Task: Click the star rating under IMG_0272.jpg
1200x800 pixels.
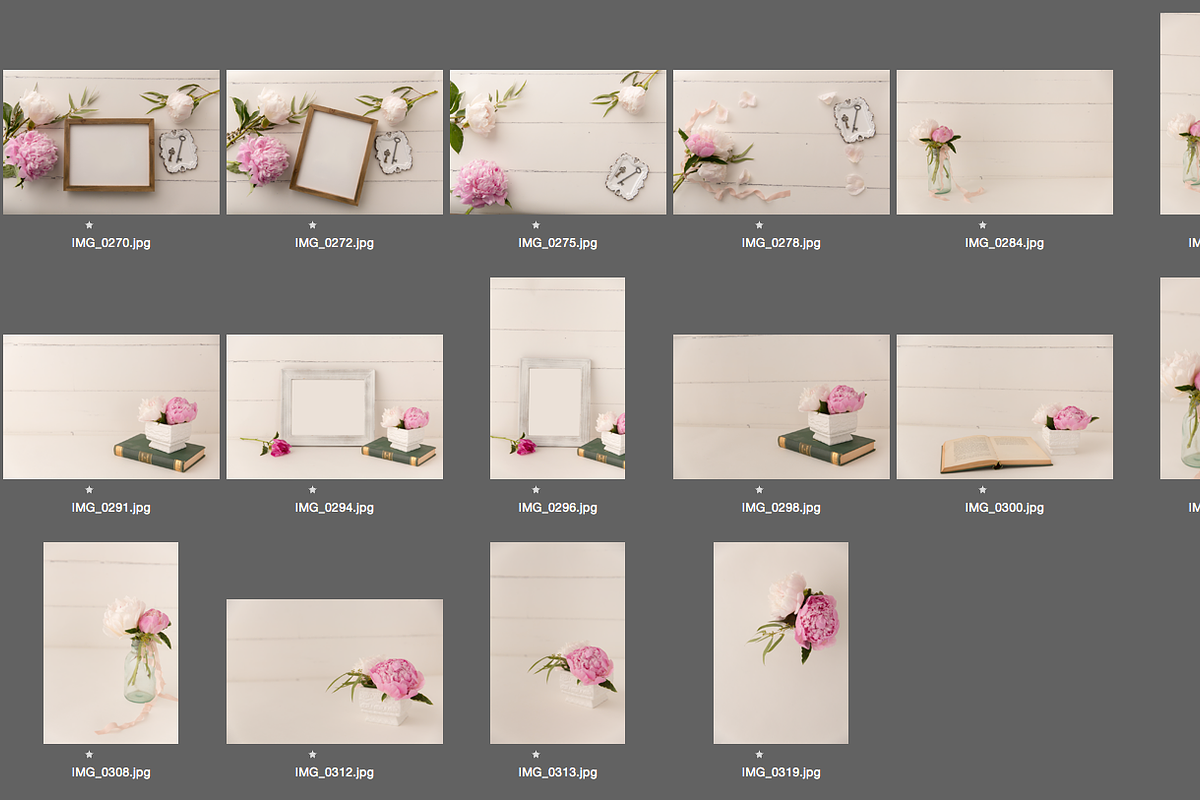Action: coord(312,225)
